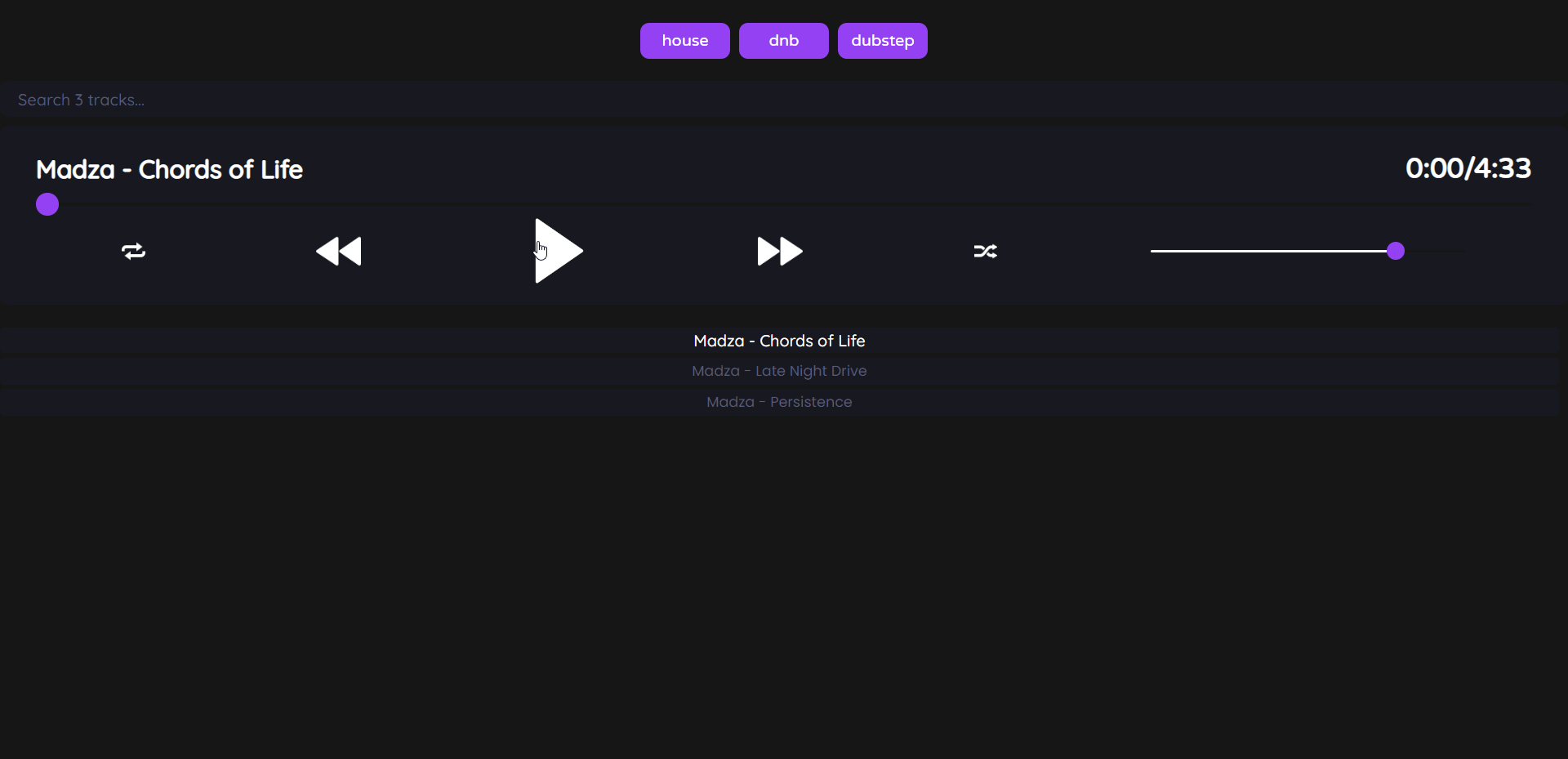Select Madza - Persistence track
Screen dimensions: 1568x759
pyautogui.click(x=779, y=402)
